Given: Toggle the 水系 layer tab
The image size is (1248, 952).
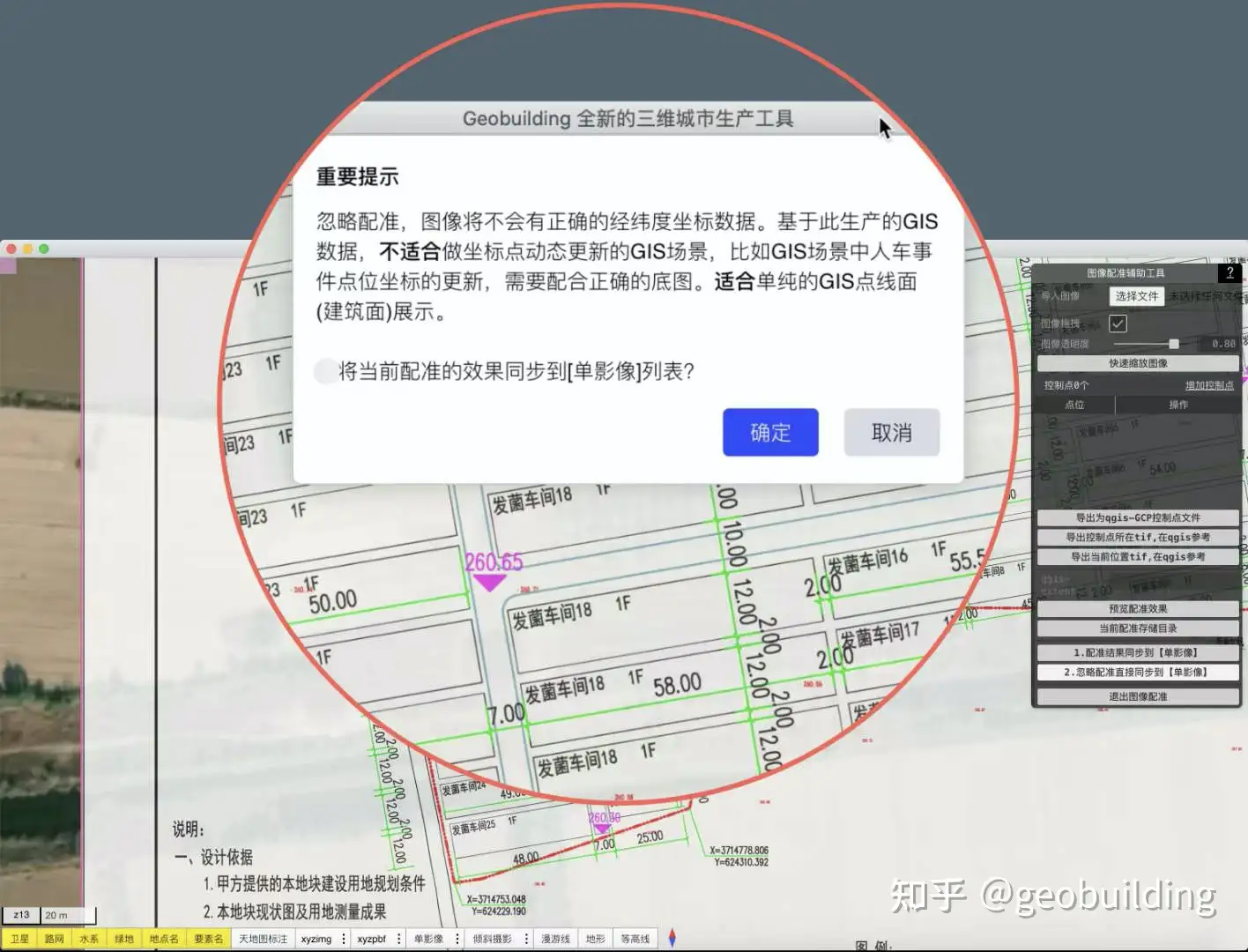Looking at the screenshot, I should pyautogui.click(x=89, y=939).
